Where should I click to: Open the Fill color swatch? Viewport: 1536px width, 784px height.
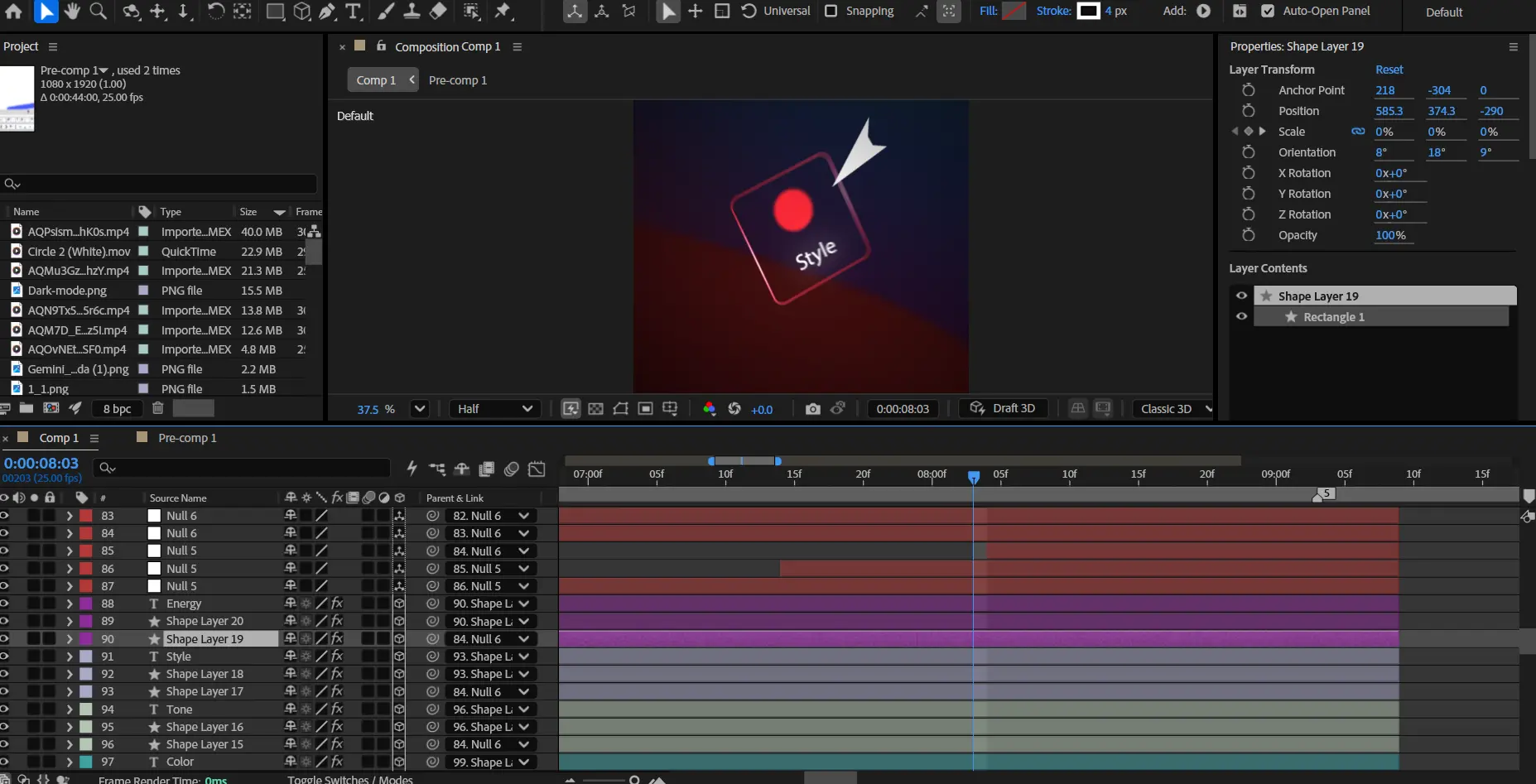click(1014, 11)
